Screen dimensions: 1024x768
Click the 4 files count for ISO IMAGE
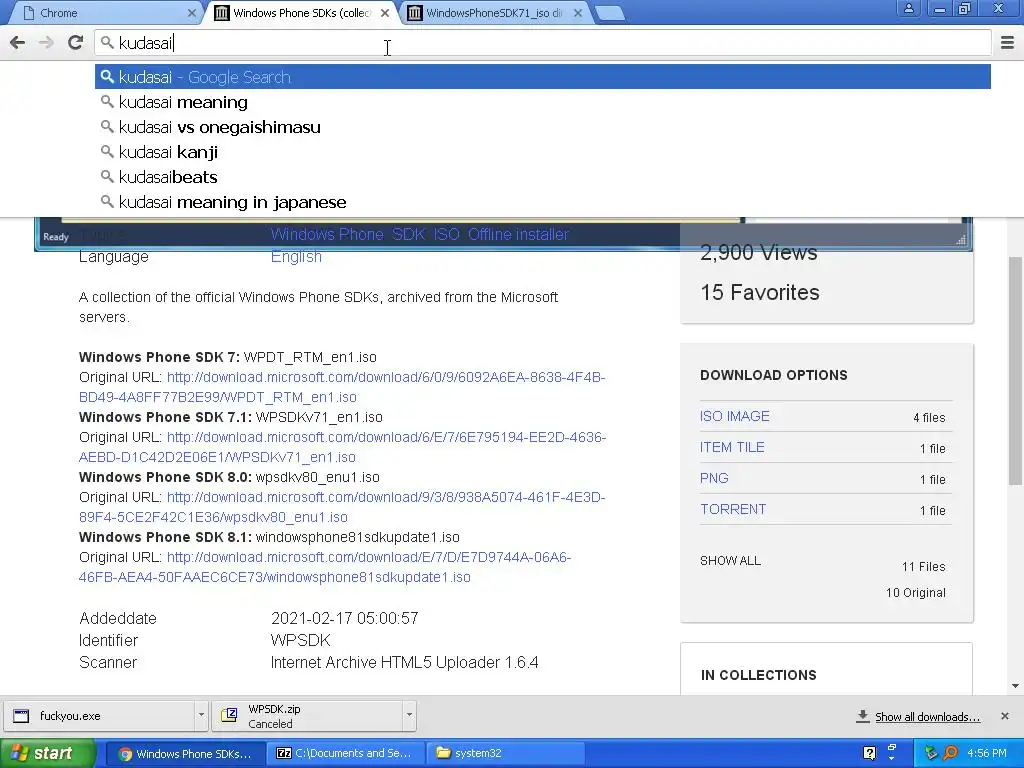coord(929,418)
